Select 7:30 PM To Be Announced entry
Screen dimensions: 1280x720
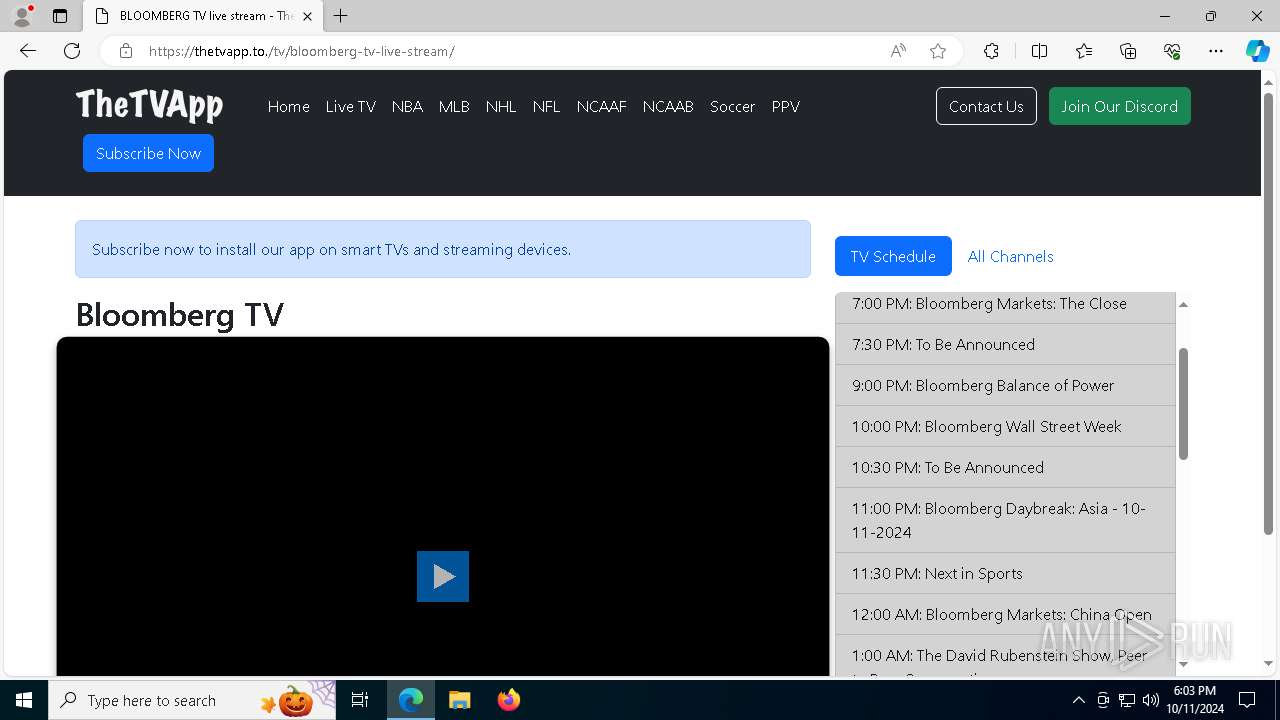point(1005,344)
